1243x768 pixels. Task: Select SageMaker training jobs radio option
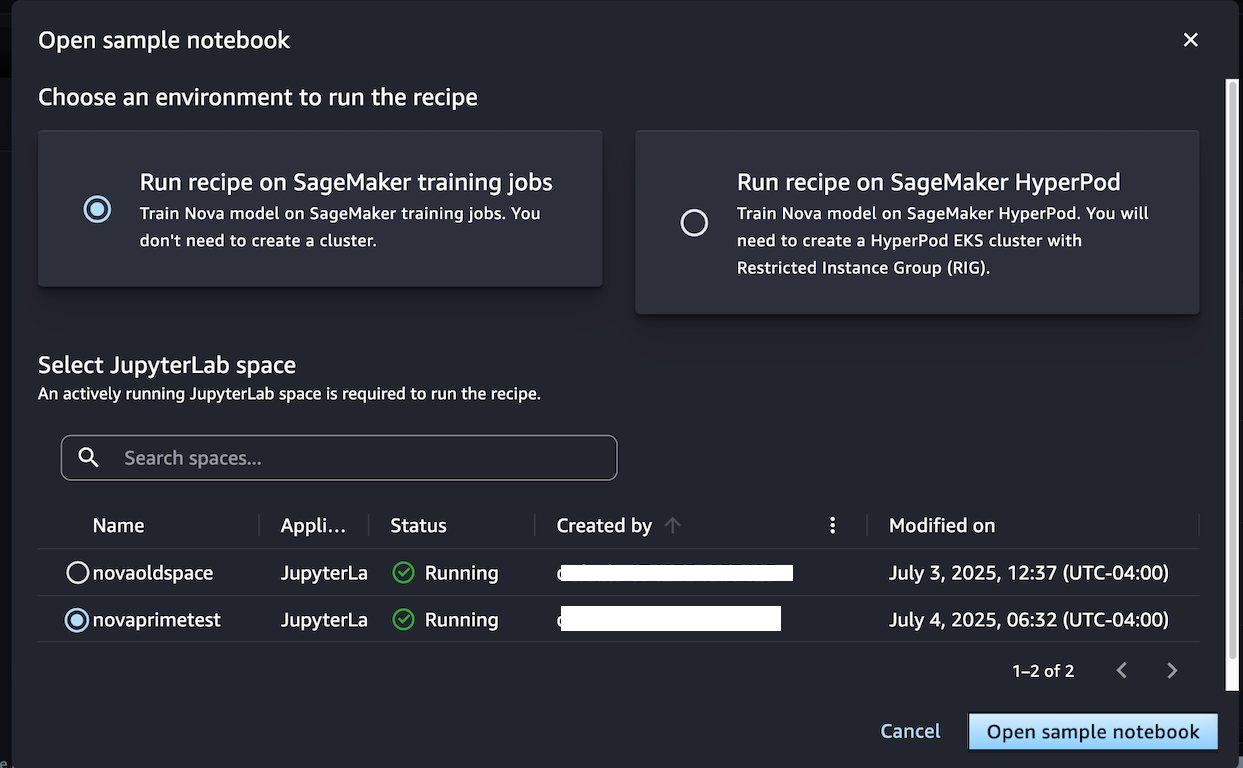pos(97,209)
